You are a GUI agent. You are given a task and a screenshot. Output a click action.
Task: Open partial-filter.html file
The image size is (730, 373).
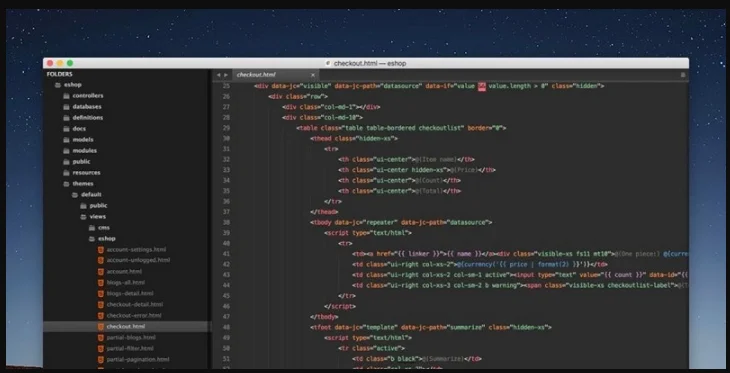(130, 348)
